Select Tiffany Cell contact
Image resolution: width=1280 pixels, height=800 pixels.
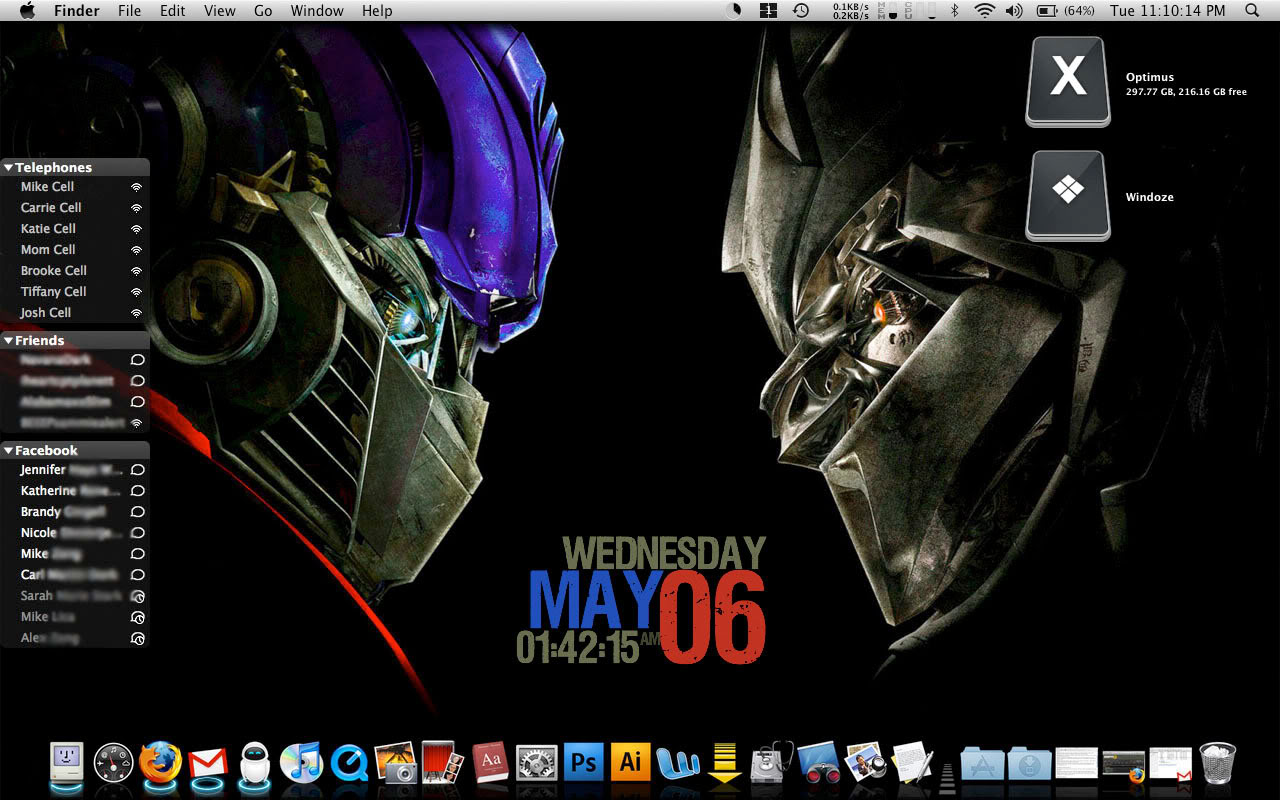point(75,292)
